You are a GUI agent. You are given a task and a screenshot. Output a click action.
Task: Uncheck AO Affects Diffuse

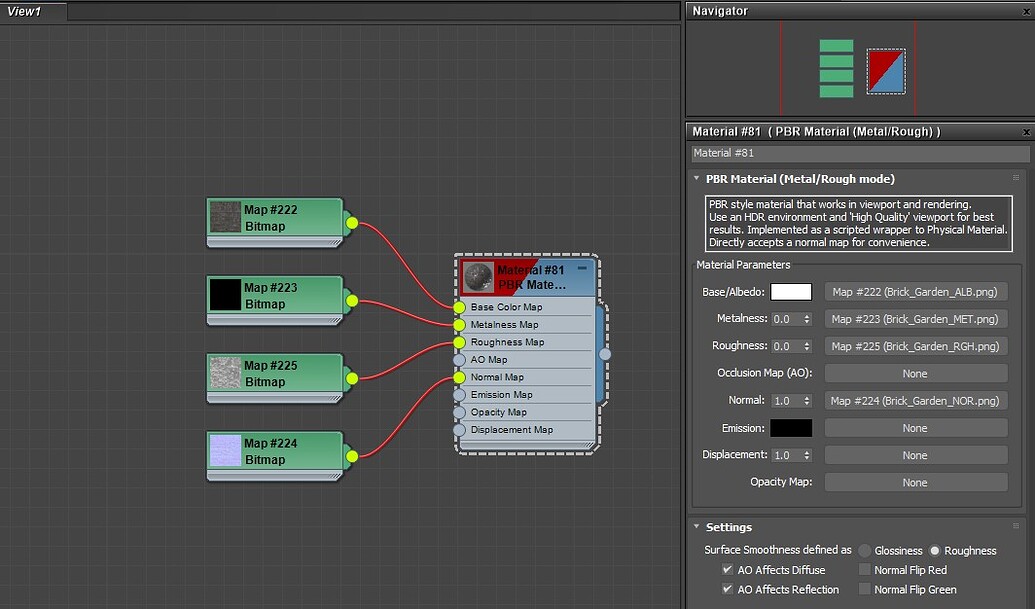coord(727,569)
